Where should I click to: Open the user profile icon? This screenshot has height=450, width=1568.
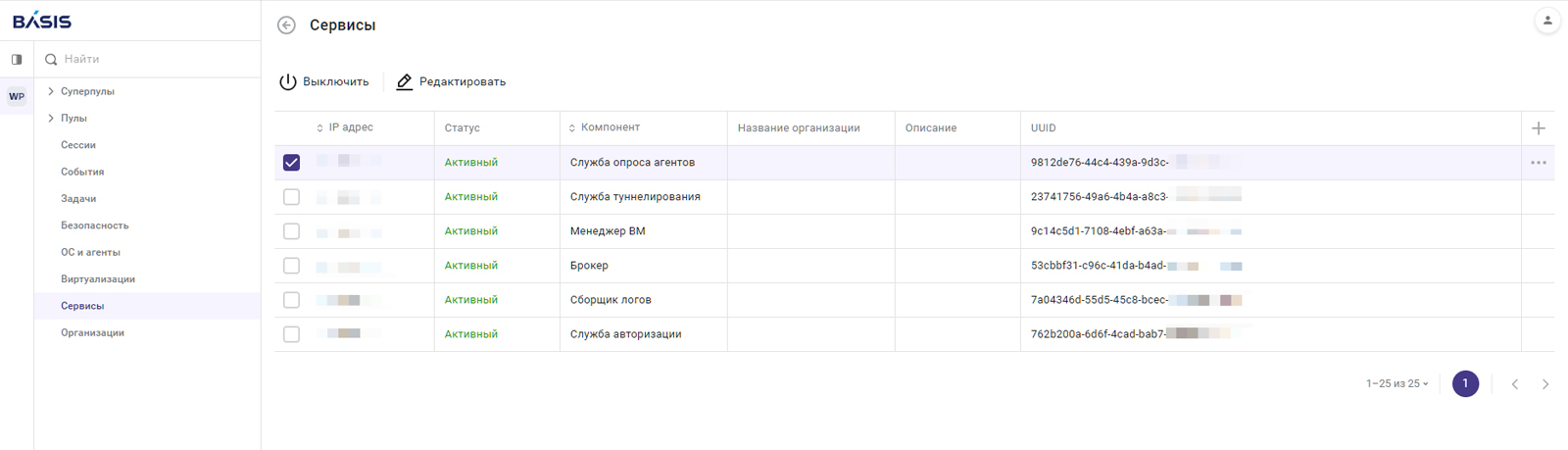tap(1547, 21)
